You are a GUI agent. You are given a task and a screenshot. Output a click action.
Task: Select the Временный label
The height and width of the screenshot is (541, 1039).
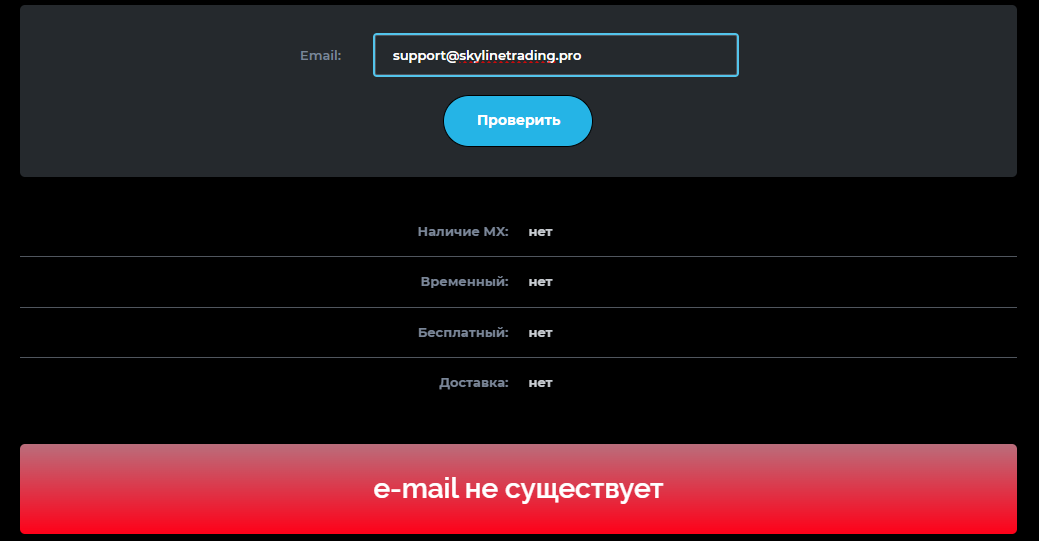[x=464, y=282]
